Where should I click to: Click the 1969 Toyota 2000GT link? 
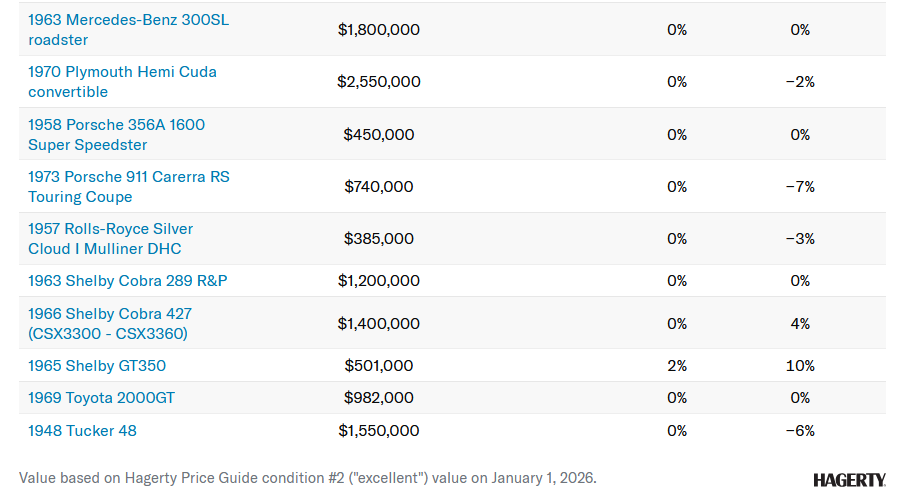pyautogui.click(x=101, y=398)
